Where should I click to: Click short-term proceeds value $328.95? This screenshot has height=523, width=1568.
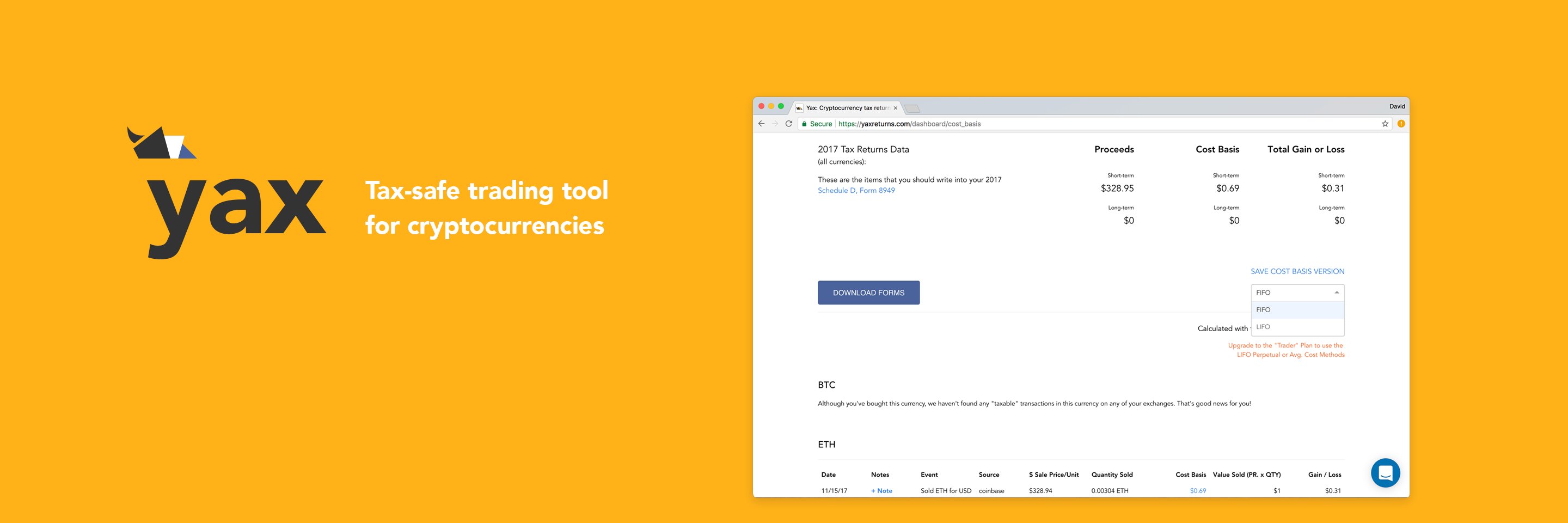(1117, 188)
